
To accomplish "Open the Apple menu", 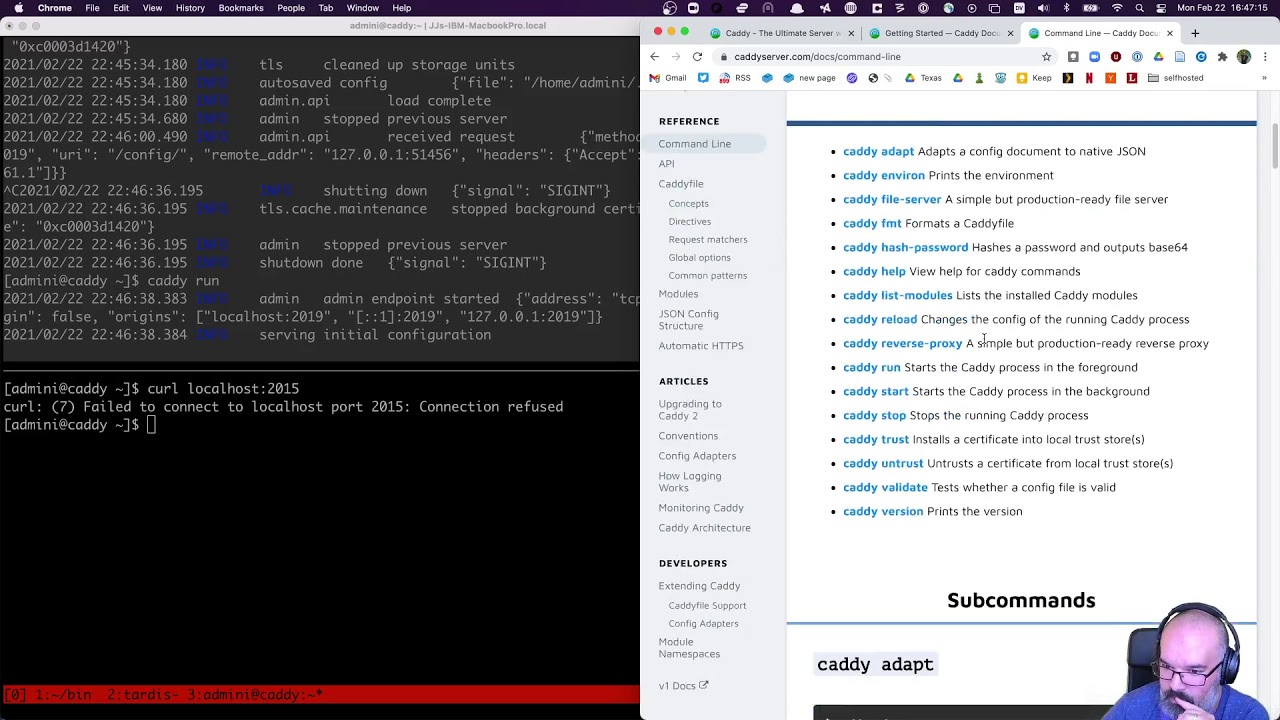I will 17,8.
